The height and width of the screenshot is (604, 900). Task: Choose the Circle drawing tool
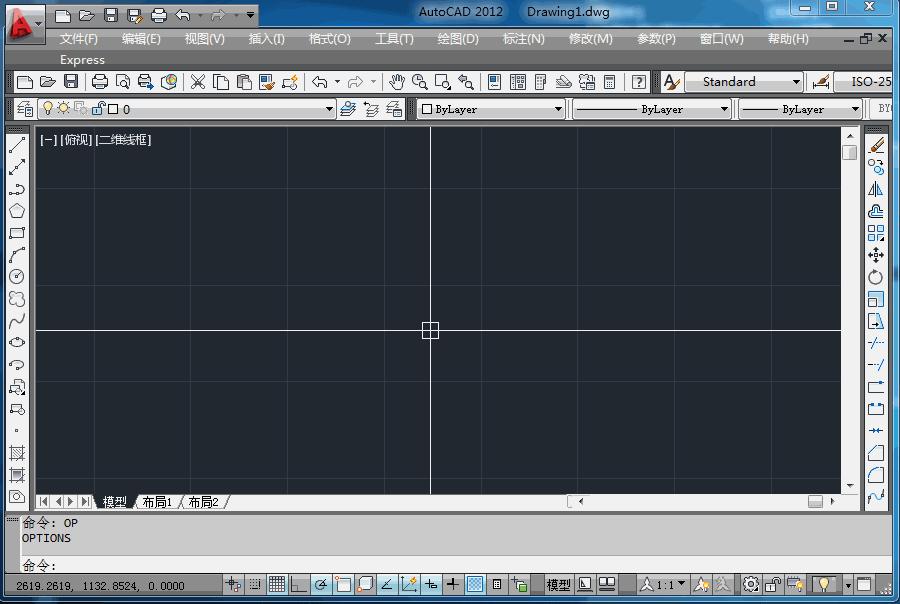tap(17, 277)
